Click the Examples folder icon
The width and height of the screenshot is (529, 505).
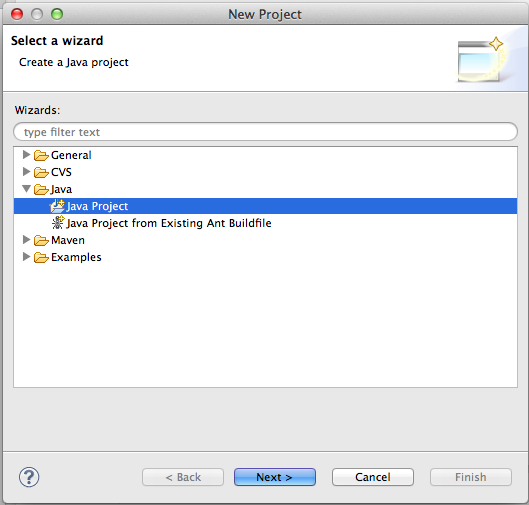[x=41, y=257]
